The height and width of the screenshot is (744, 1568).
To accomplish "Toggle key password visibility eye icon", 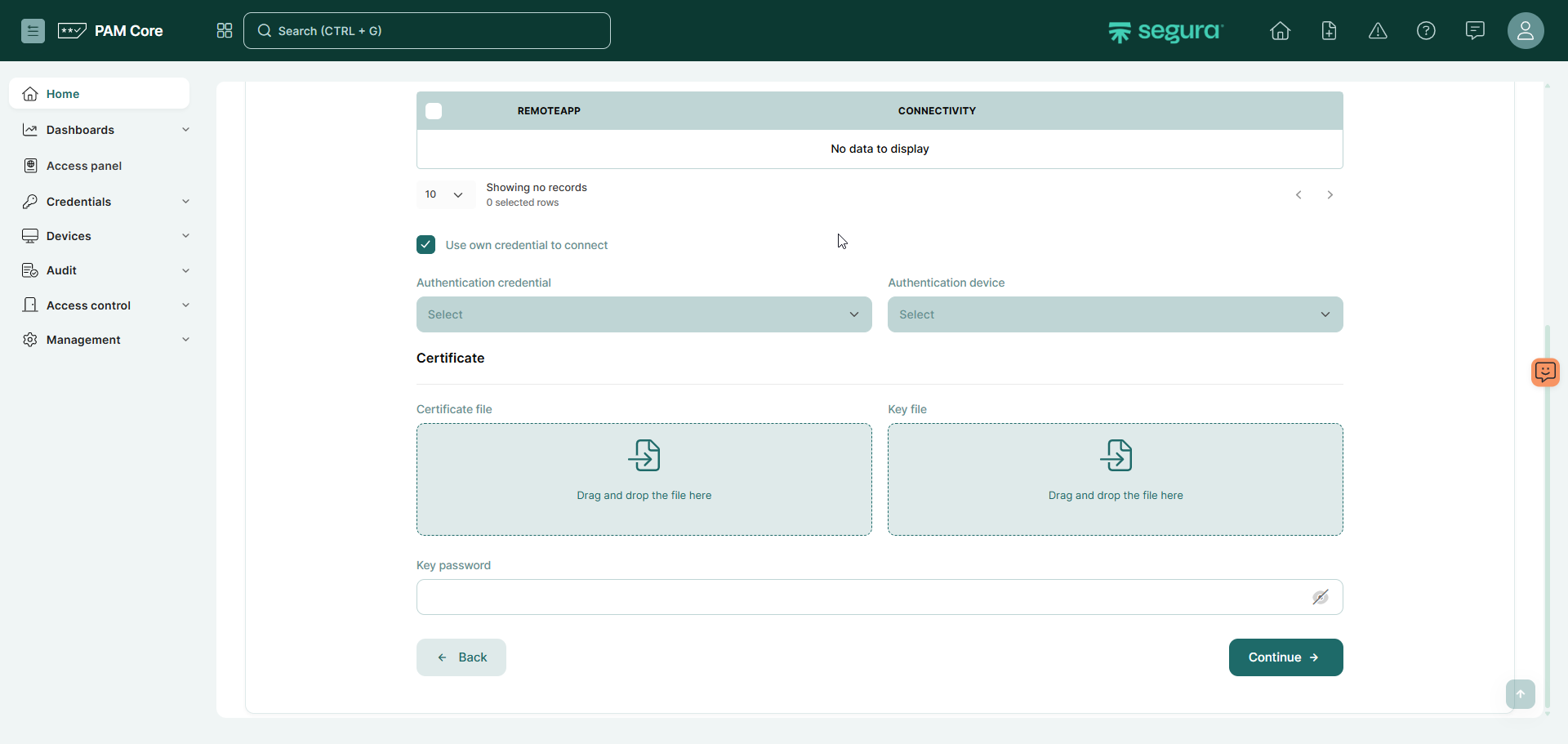I will tap(1320, 597).
